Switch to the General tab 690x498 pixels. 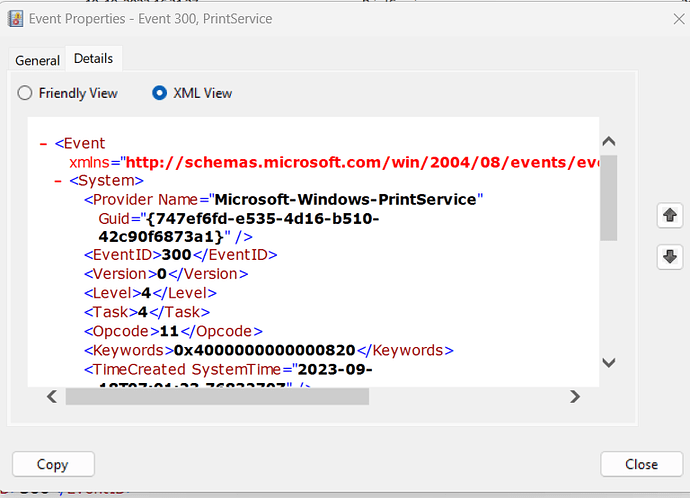tap(37, 60)
